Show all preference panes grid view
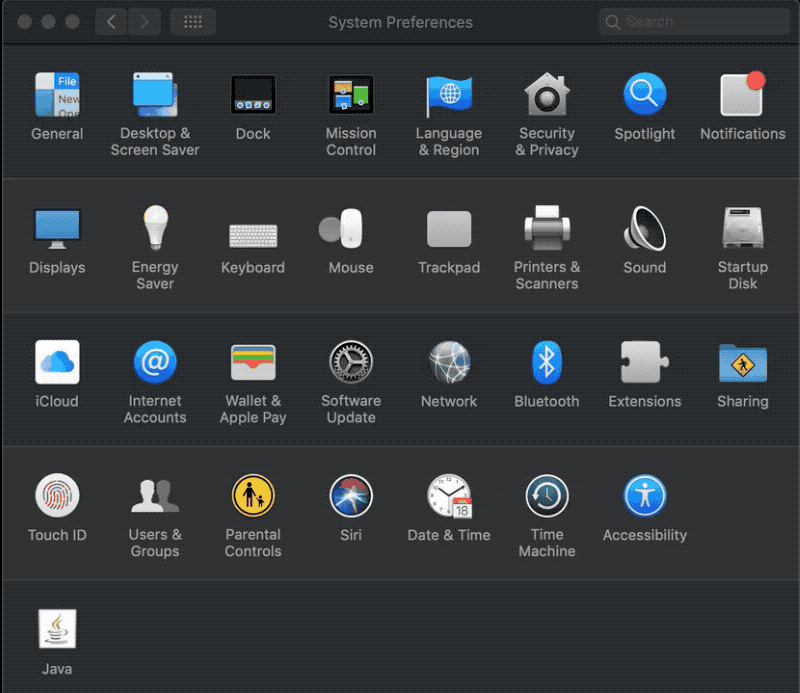This screenshot has width=800, height=693. click(x=192, y=21)
